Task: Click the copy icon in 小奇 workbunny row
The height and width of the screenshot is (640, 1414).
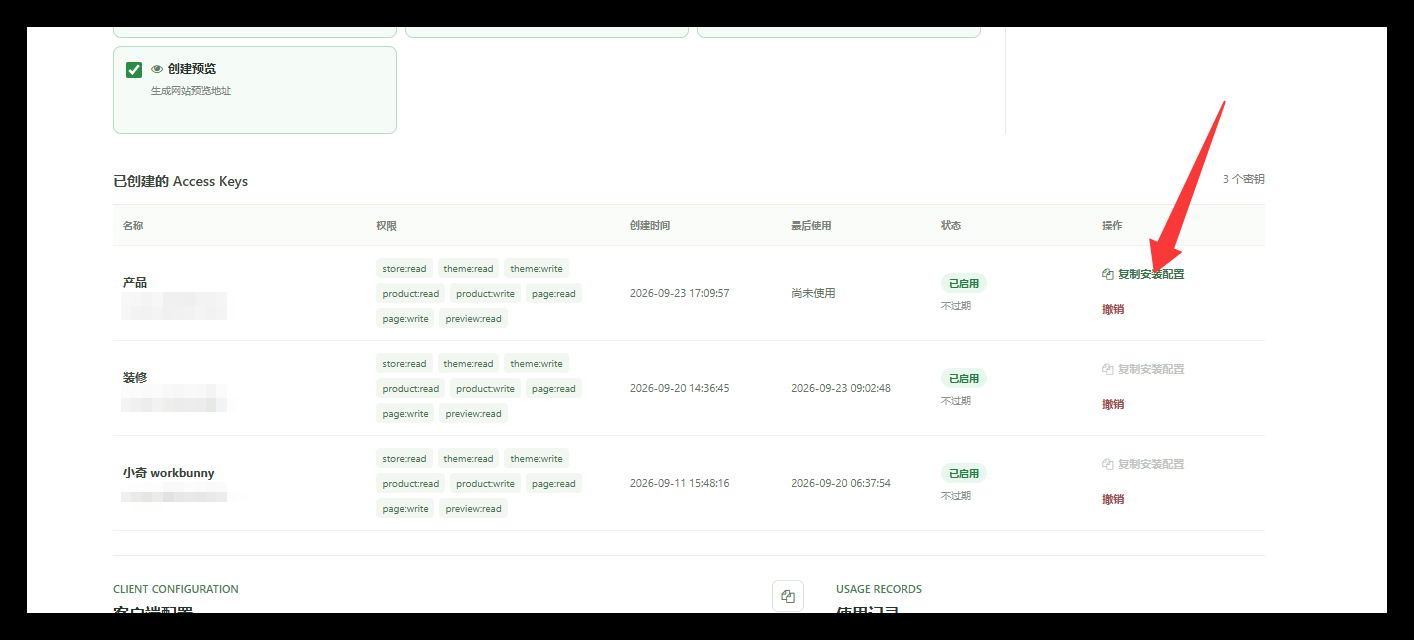Action: (x=1108, y=464)
